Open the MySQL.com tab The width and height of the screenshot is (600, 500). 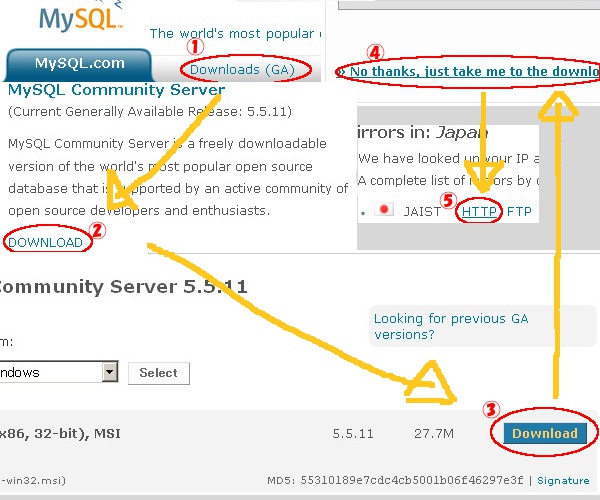(80, 64)
